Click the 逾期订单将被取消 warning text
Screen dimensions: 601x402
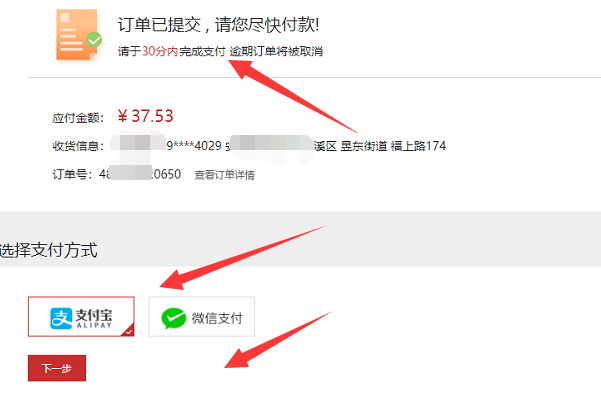click(276, 51)
